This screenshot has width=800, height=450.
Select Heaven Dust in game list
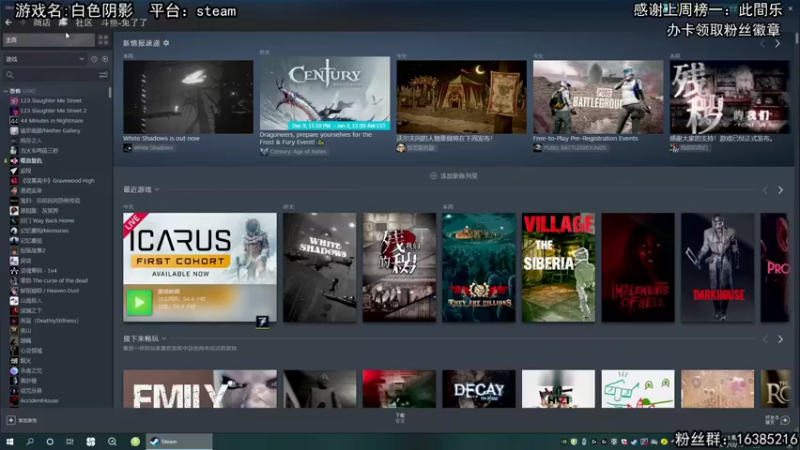49,291
